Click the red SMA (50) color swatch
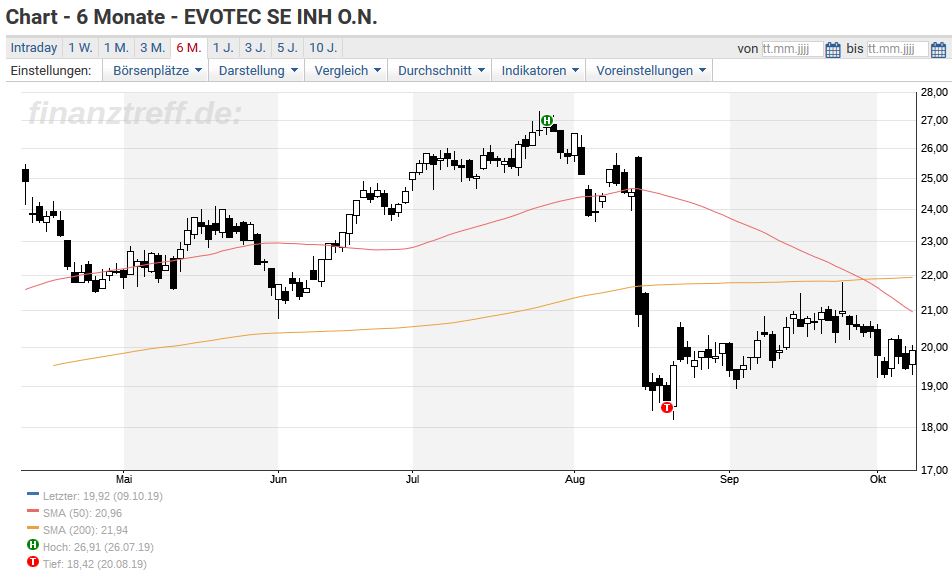The height and width of the screenshot is (580, 952). [x=33, y=511]
